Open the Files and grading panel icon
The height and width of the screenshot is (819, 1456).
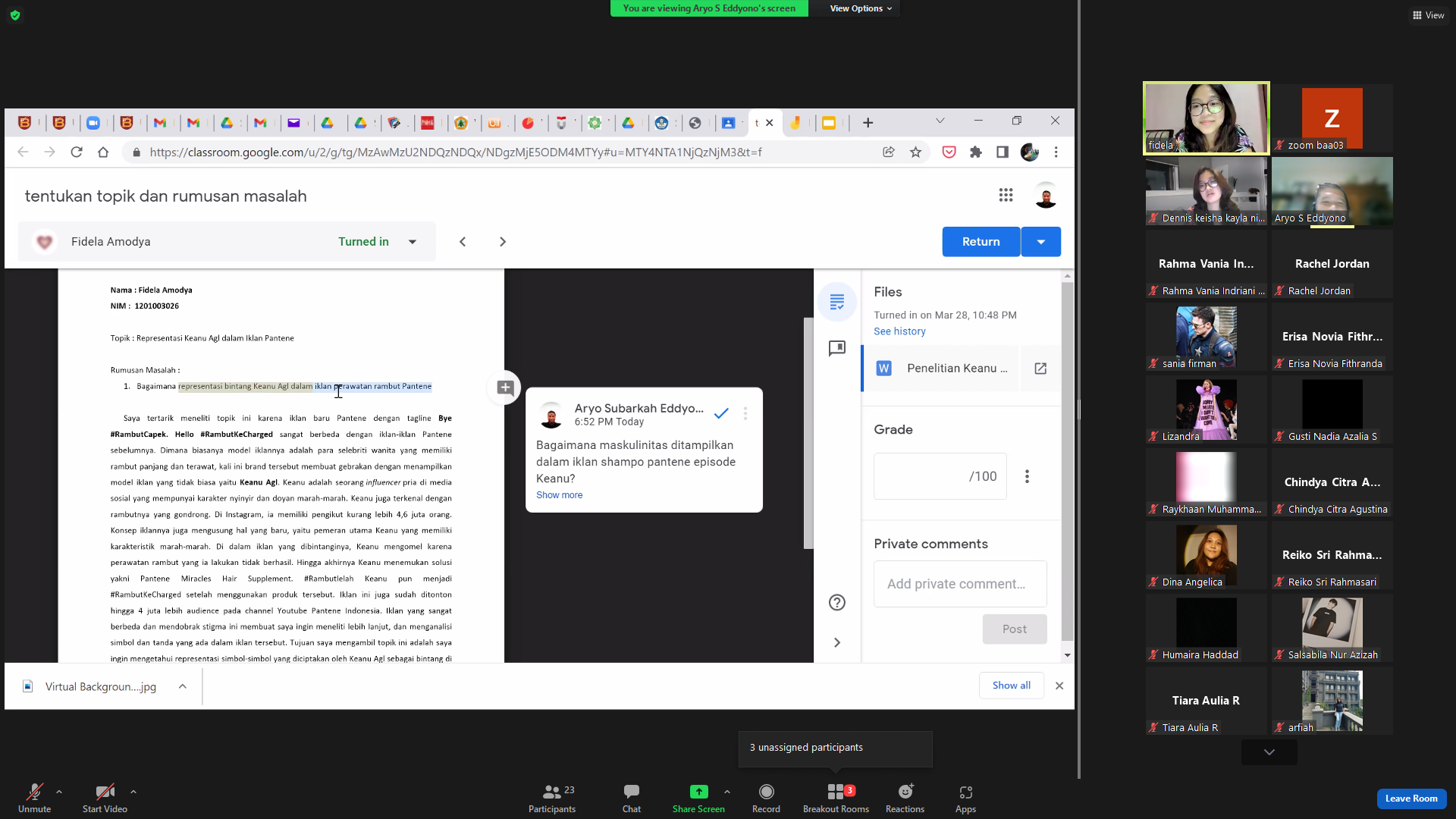[837, 302]
